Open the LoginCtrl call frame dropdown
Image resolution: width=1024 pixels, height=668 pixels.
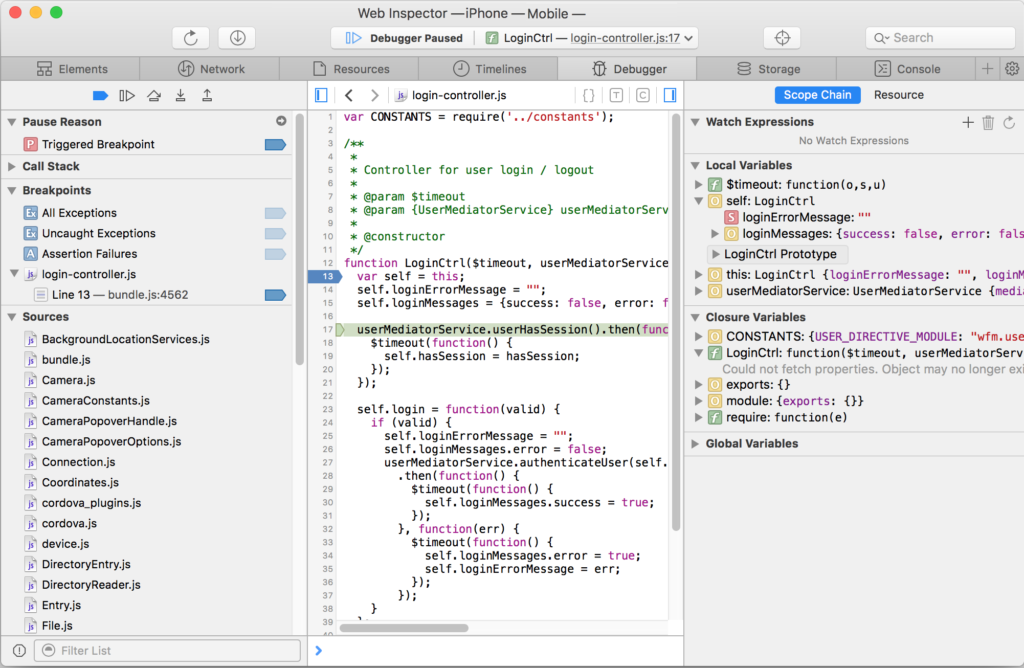click(x=590, y=38)
